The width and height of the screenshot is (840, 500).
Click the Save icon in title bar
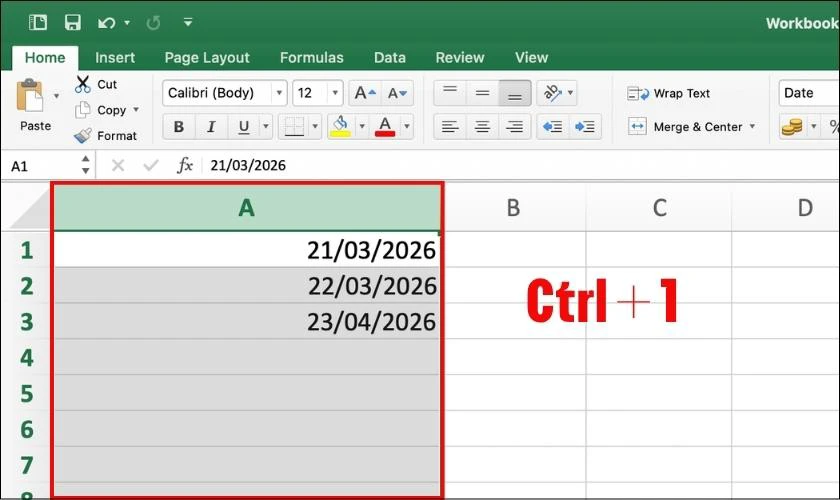(72, 23)
